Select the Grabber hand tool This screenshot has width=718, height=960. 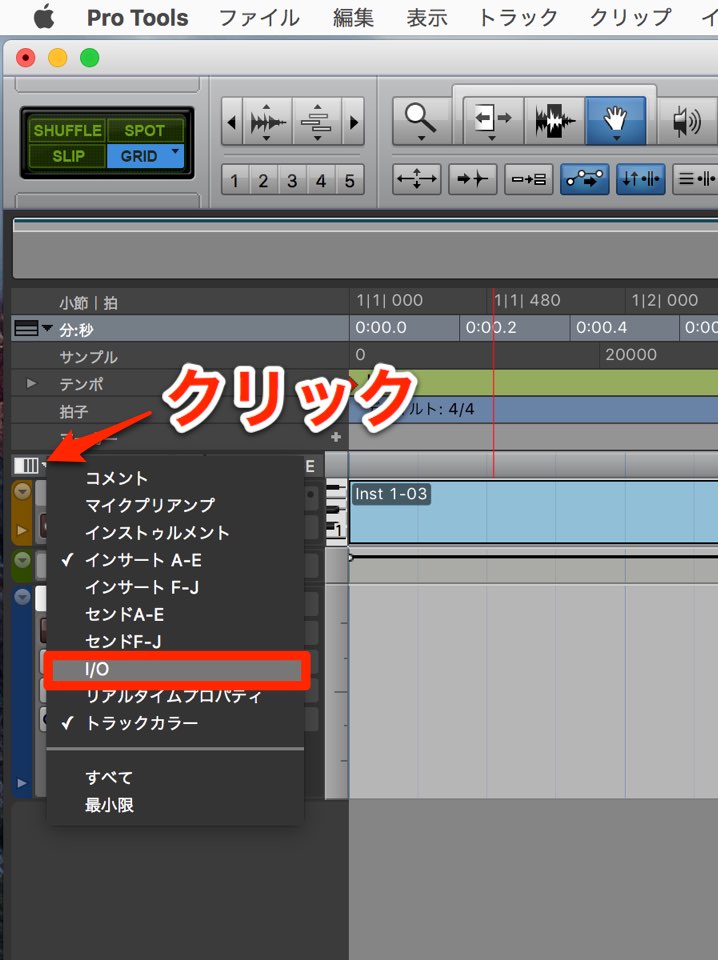point(615,120)
